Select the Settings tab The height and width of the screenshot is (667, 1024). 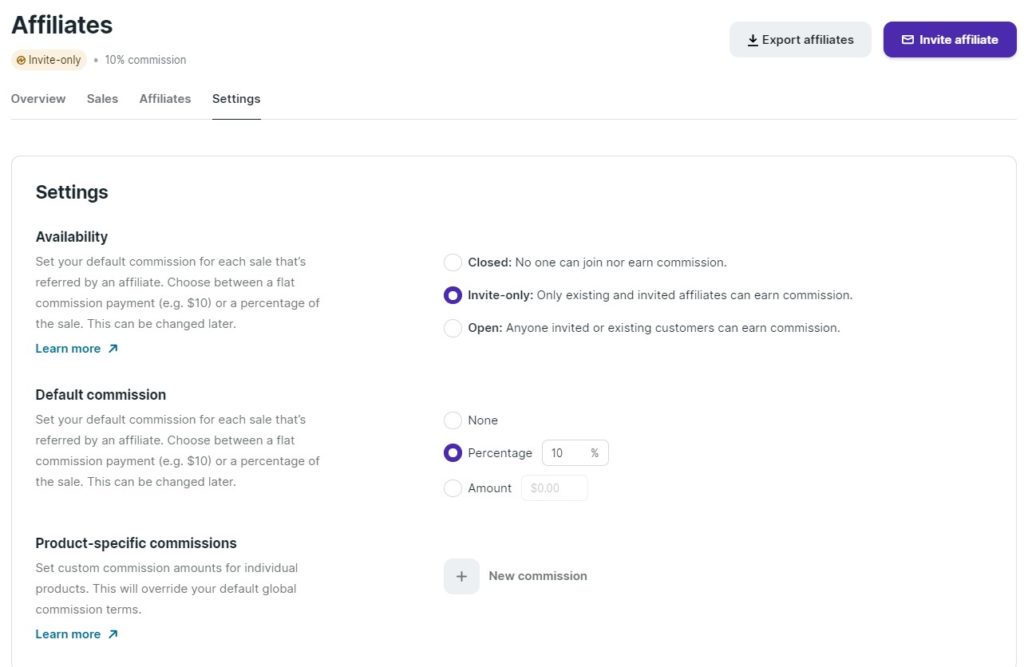(236, 99)
